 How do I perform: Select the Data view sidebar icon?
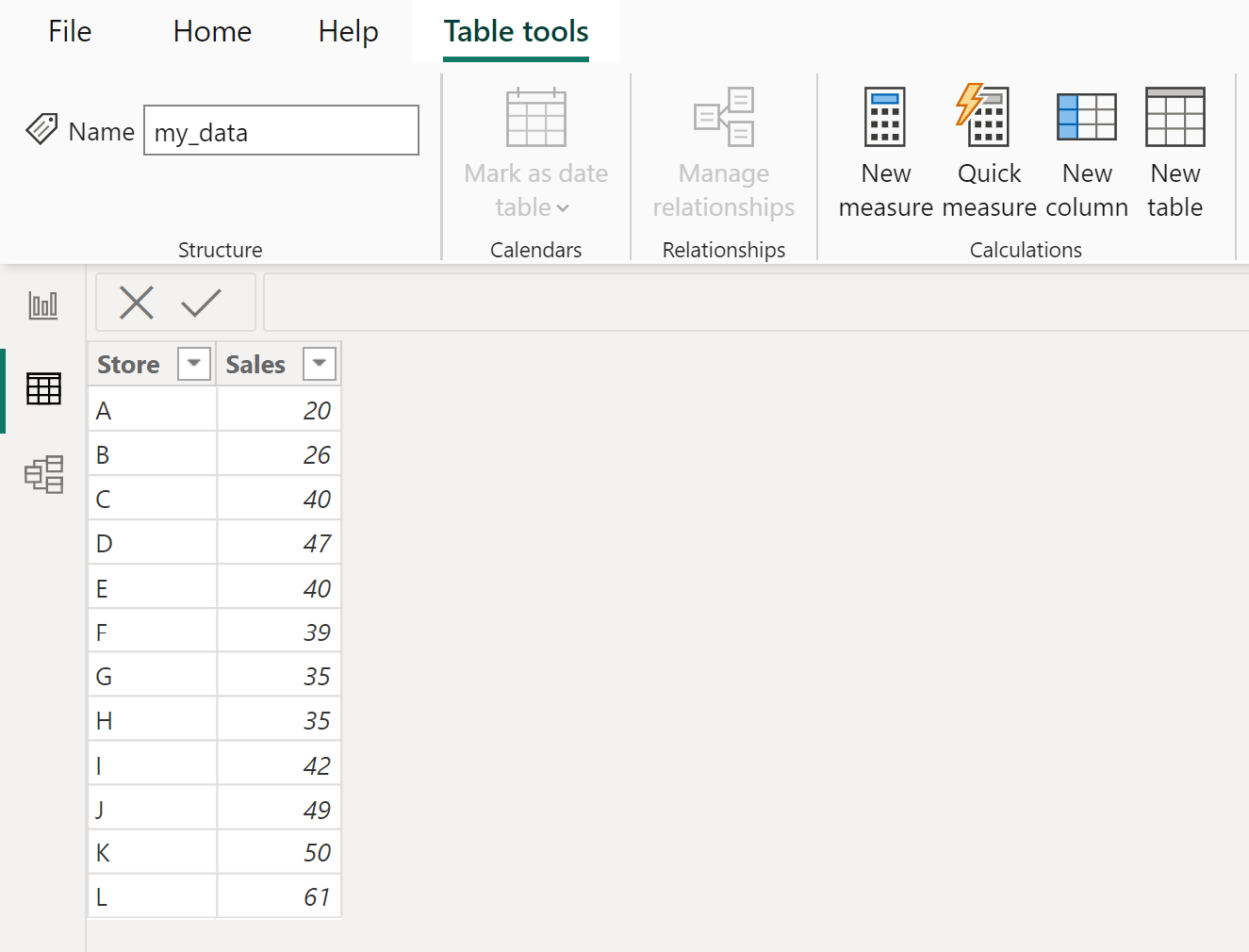pos(43,388)
